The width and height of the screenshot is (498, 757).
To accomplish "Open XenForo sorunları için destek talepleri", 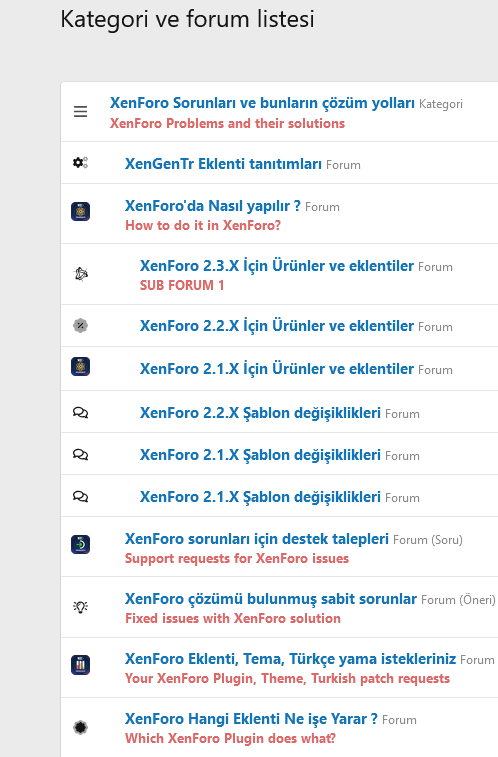I will coord(257,539).
